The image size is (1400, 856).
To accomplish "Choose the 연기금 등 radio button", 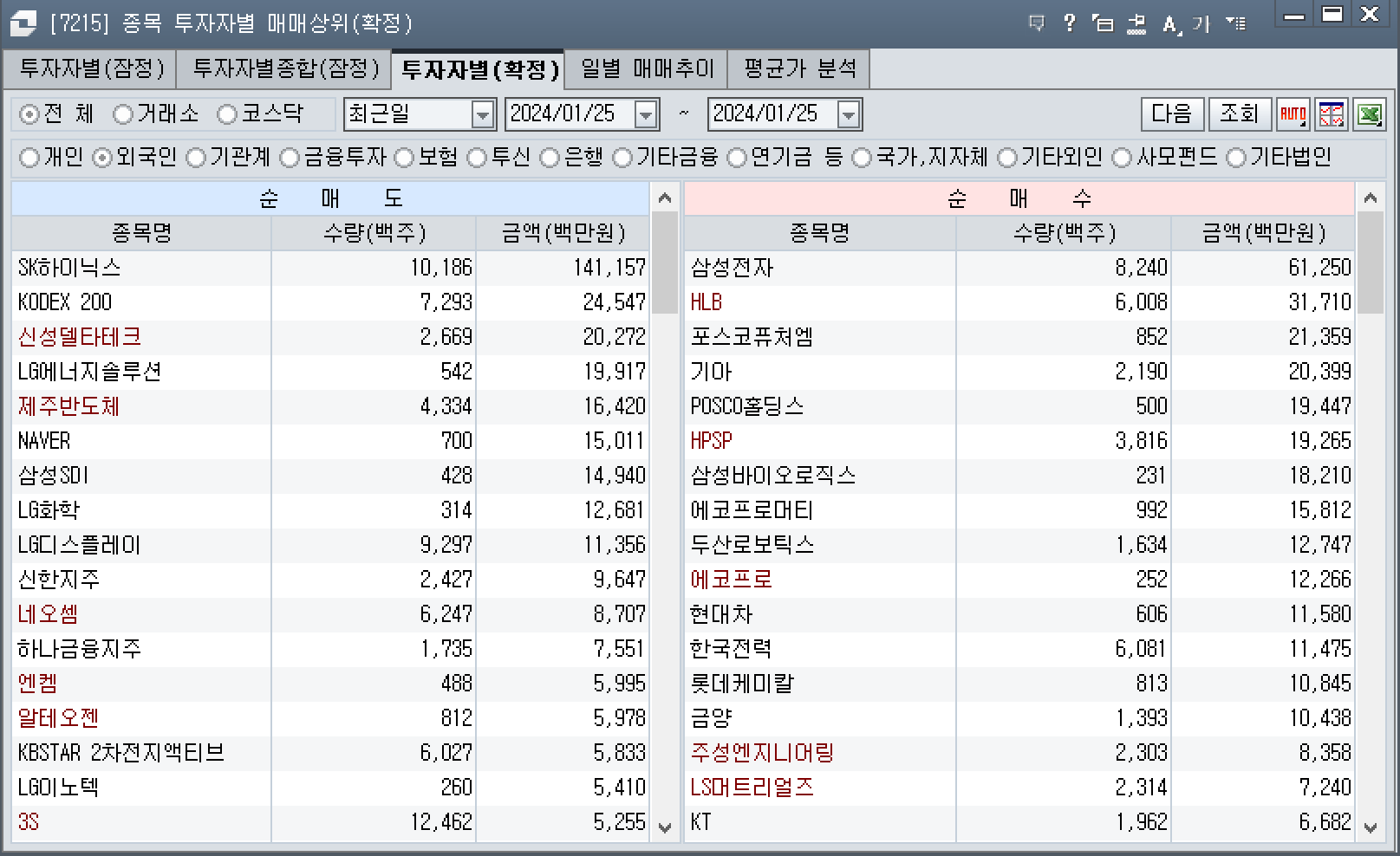I will pos(737,158).
